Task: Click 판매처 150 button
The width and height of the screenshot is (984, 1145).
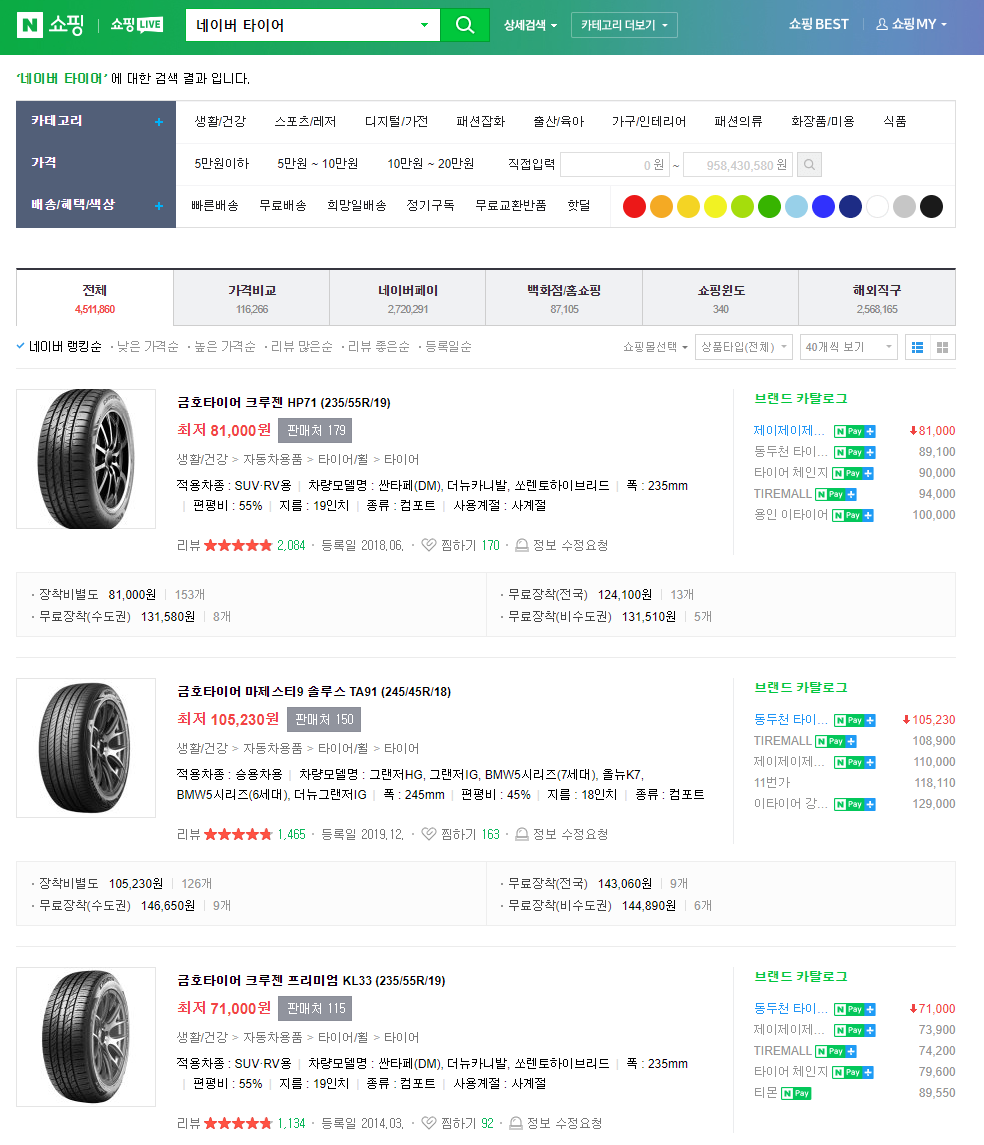Action: pos(324,720)
